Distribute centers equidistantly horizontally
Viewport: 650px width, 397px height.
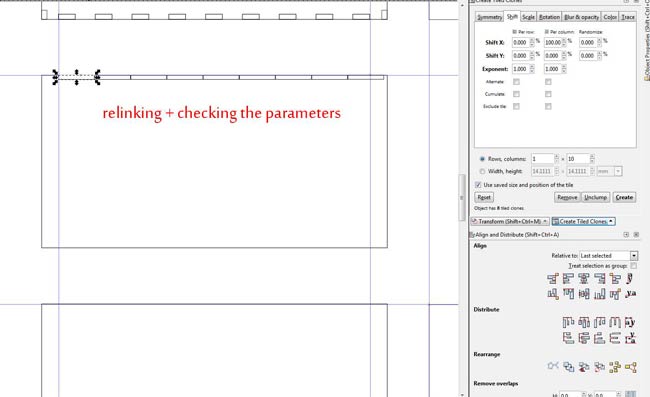[x=584, y=322]
